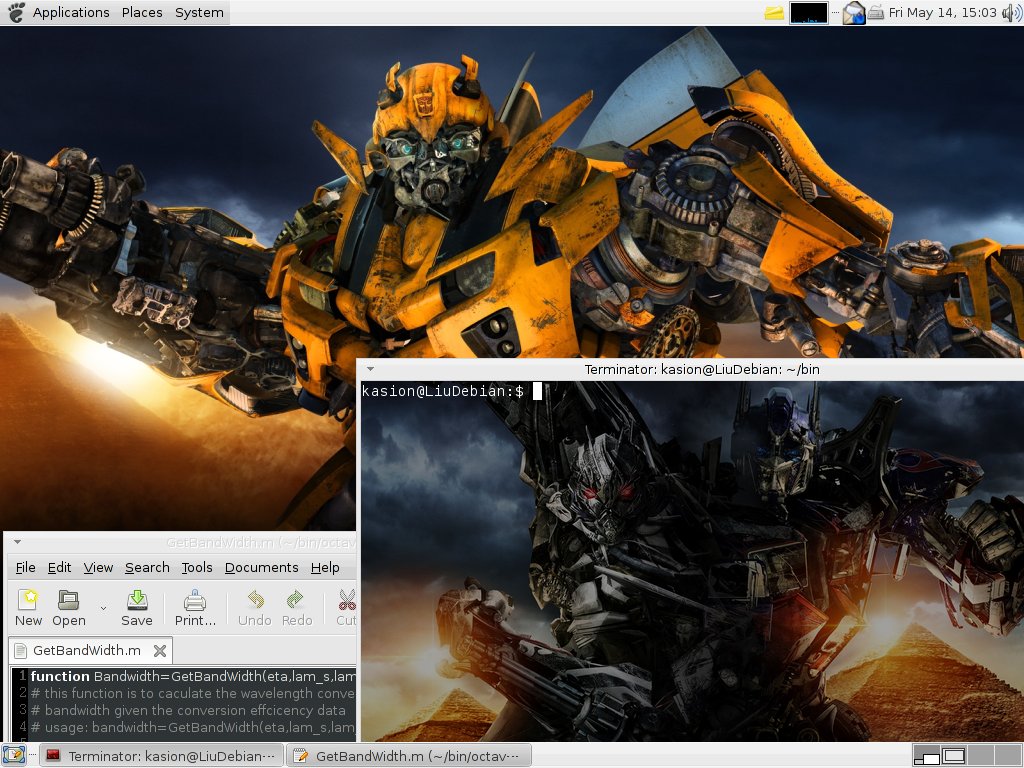1024x768 pixels.
Task: Open the Edit menu in gedit
Action: pos(59,568)
